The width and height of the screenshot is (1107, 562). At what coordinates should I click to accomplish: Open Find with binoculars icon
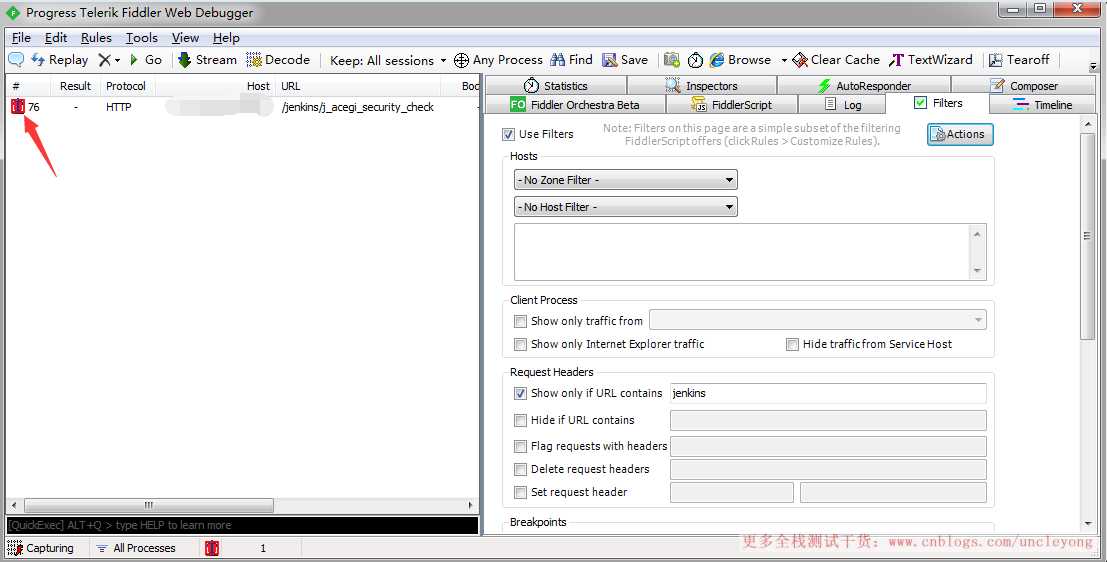click(x=572, y=60)
